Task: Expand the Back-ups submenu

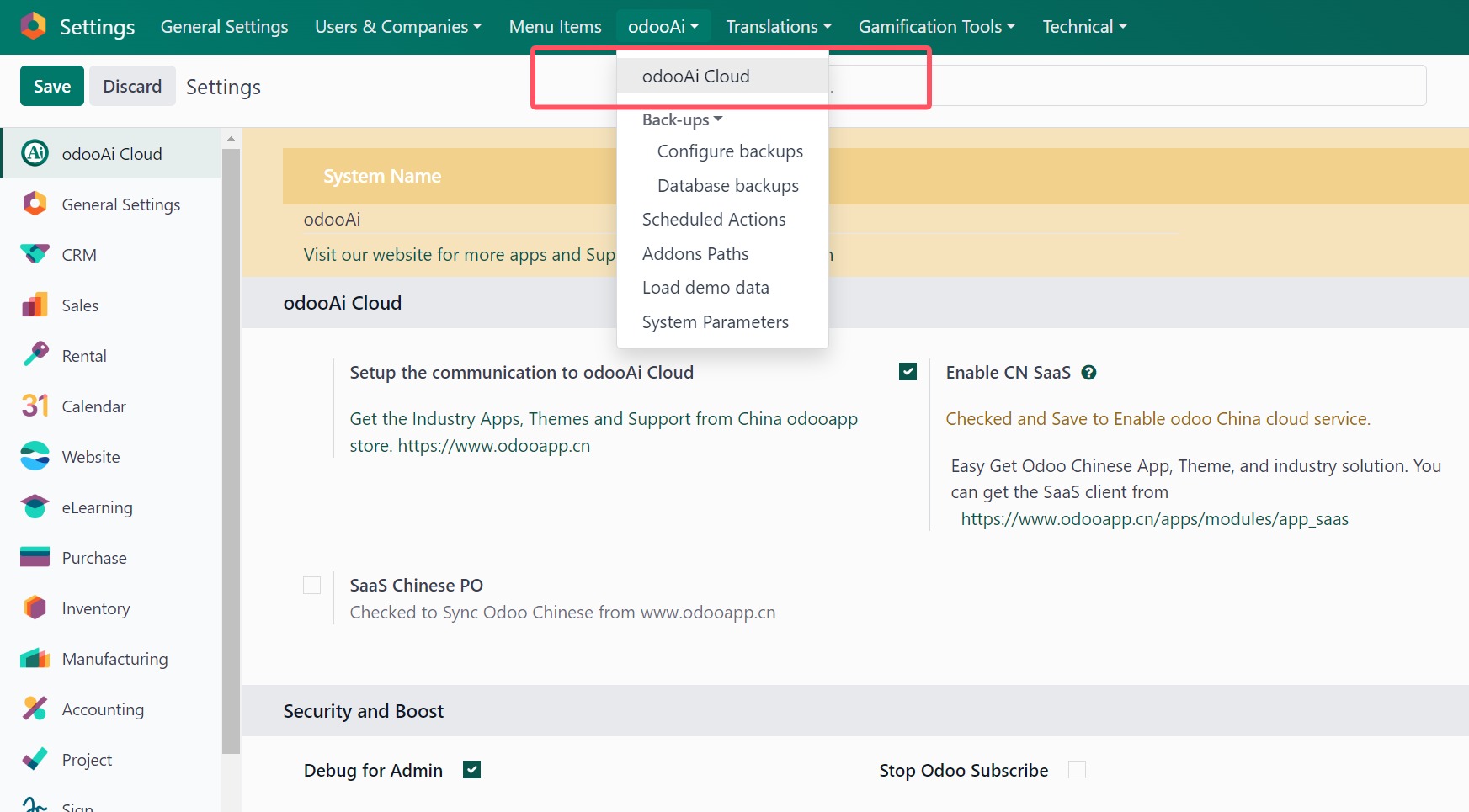Action: click(x=682, y=120)
